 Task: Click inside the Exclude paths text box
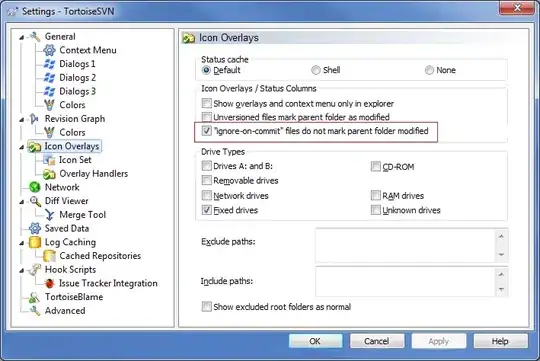[406, 245]
